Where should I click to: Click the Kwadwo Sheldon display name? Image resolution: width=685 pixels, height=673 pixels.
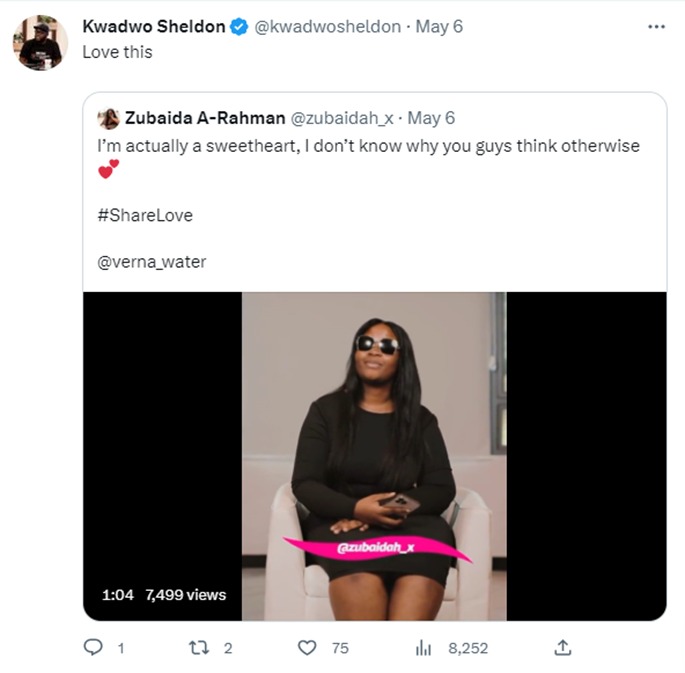(154, 27)
